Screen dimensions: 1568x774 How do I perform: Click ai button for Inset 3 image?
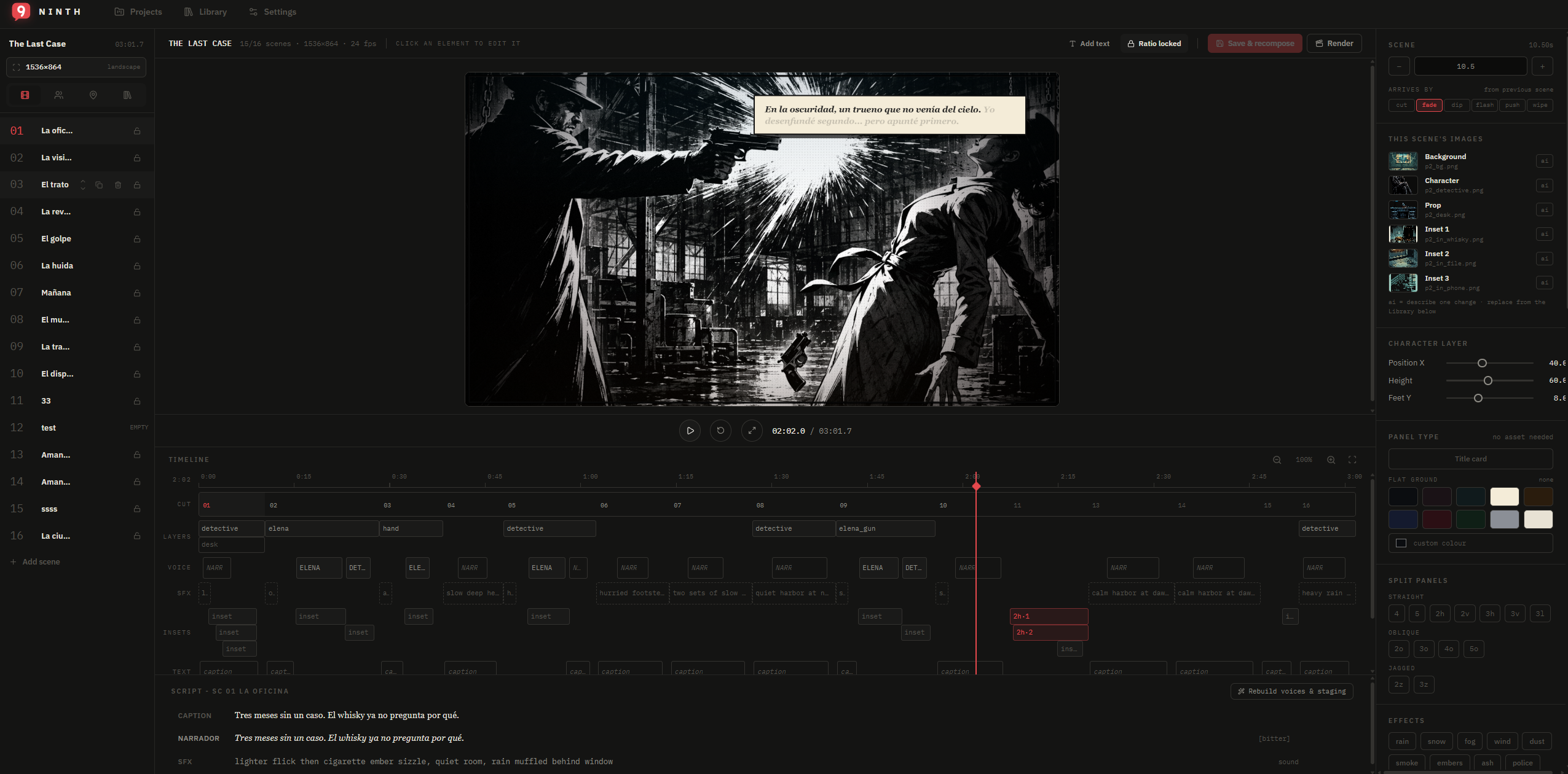coord(1544,283)
